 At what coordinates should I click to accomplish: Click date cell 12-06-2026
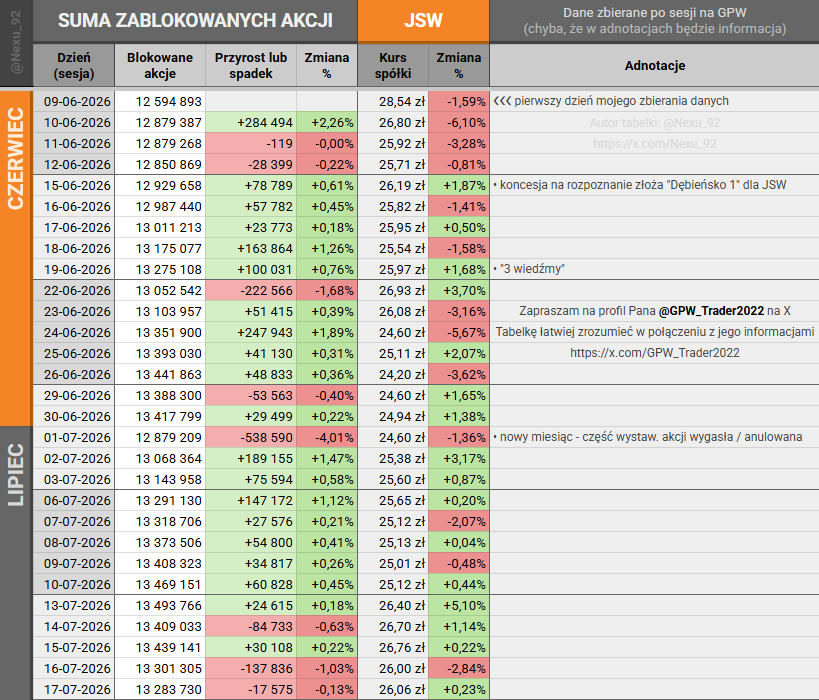point(74,165)
